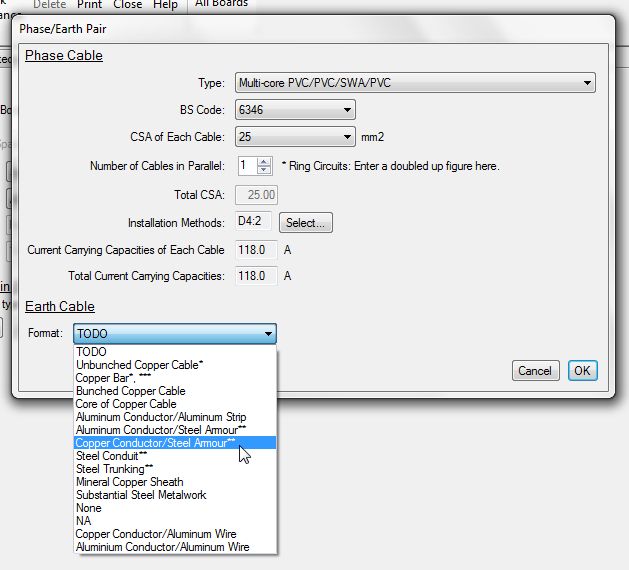
Task: Select Substantial Steel Metalwork option
Action: (175, 495)
